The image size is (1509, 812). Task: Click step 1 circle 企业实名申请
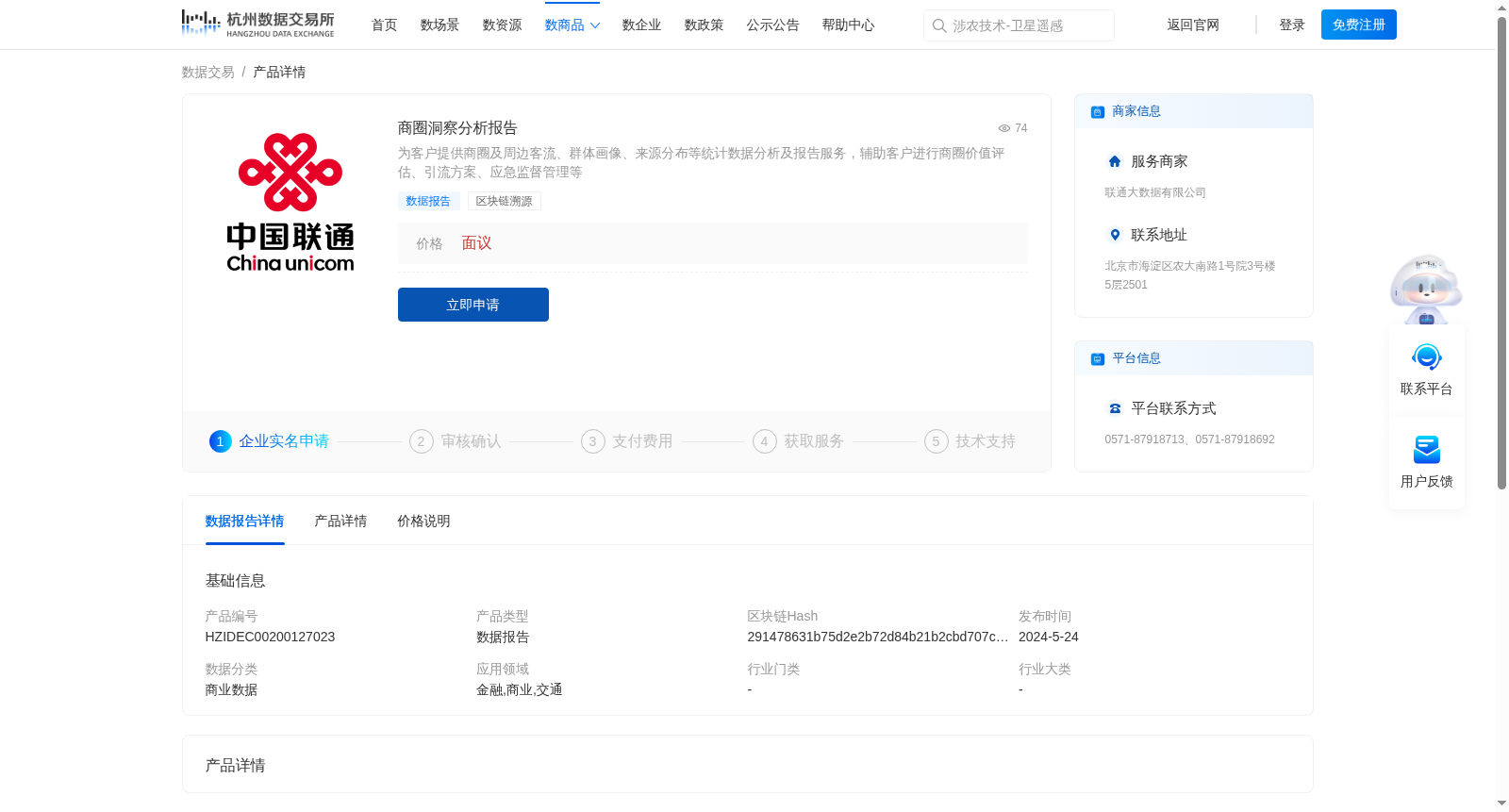[x=220, y=441]
